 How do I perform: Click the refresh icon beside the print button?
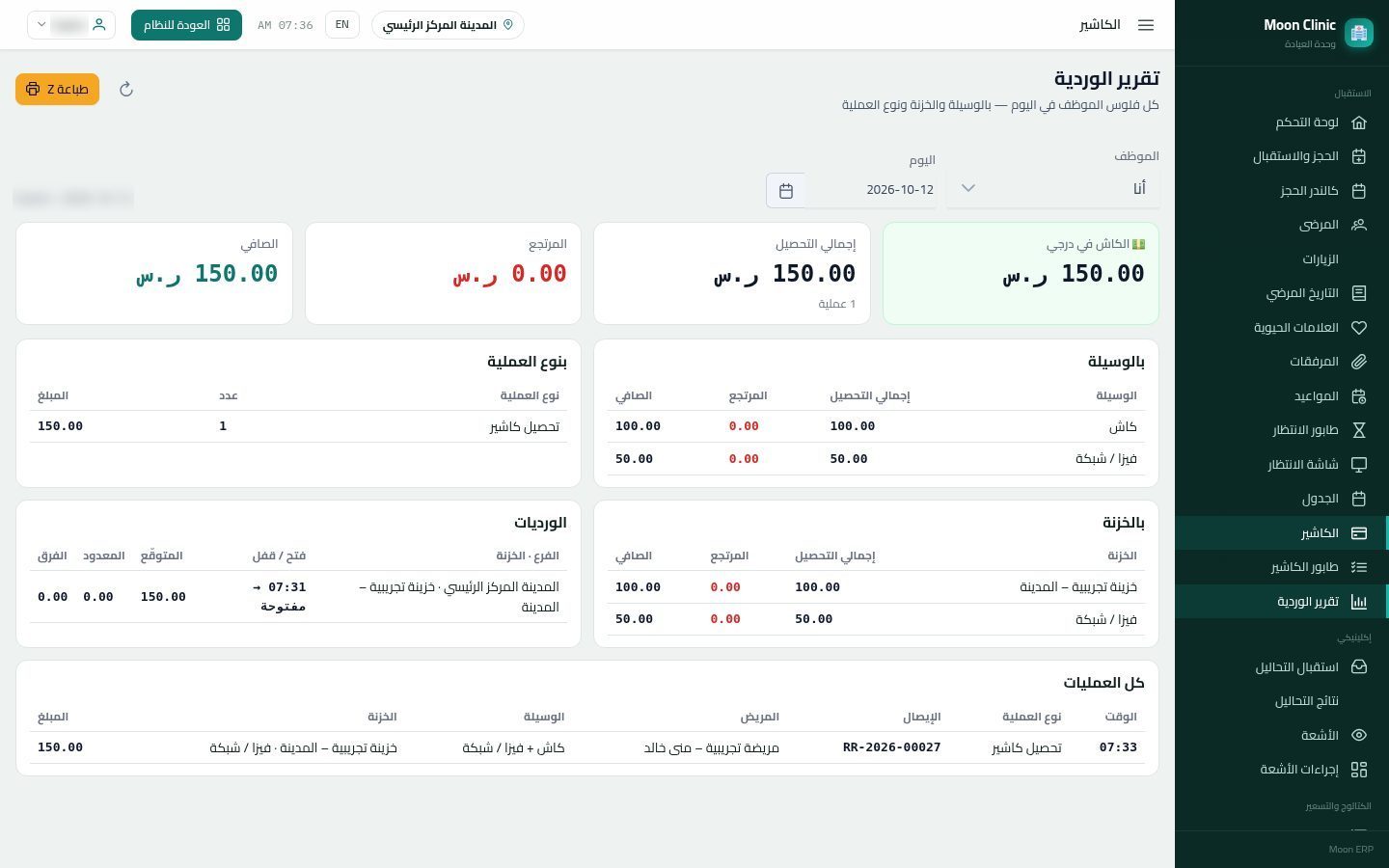pyautogui.click(x=125, y=90)
